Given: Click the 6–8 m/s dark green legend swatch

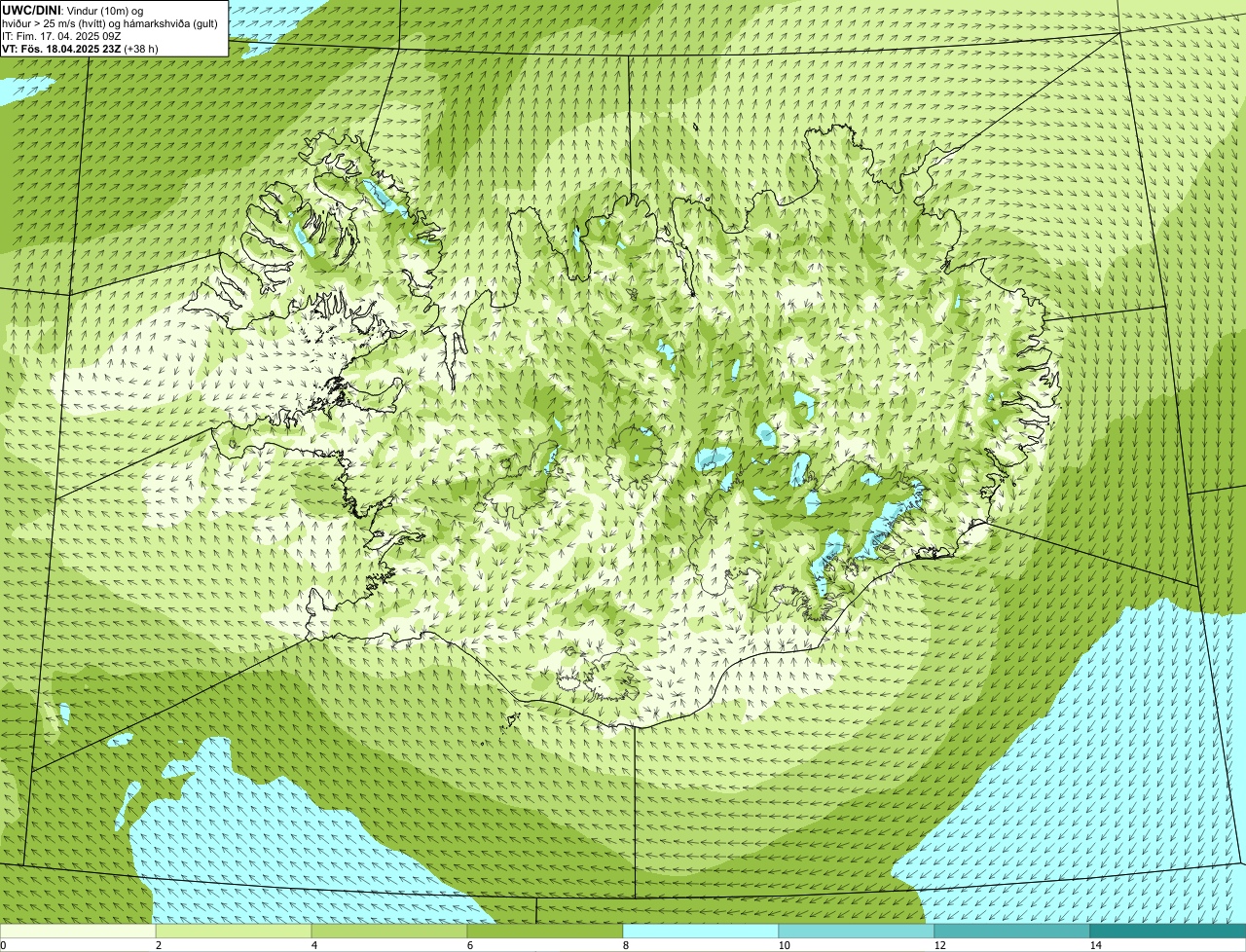Looking at the screenshot, I should click(x=545, y=931).
